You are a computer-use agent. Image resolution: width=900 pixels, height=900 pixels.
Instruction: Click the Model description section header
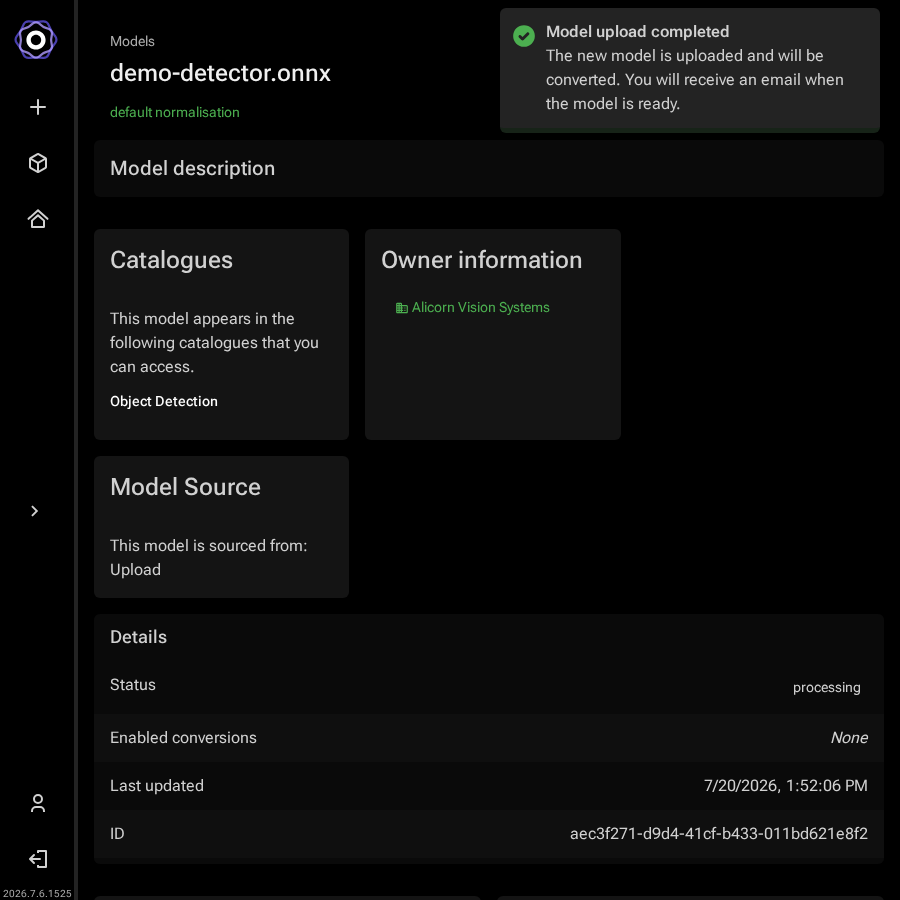click(192, 168)
